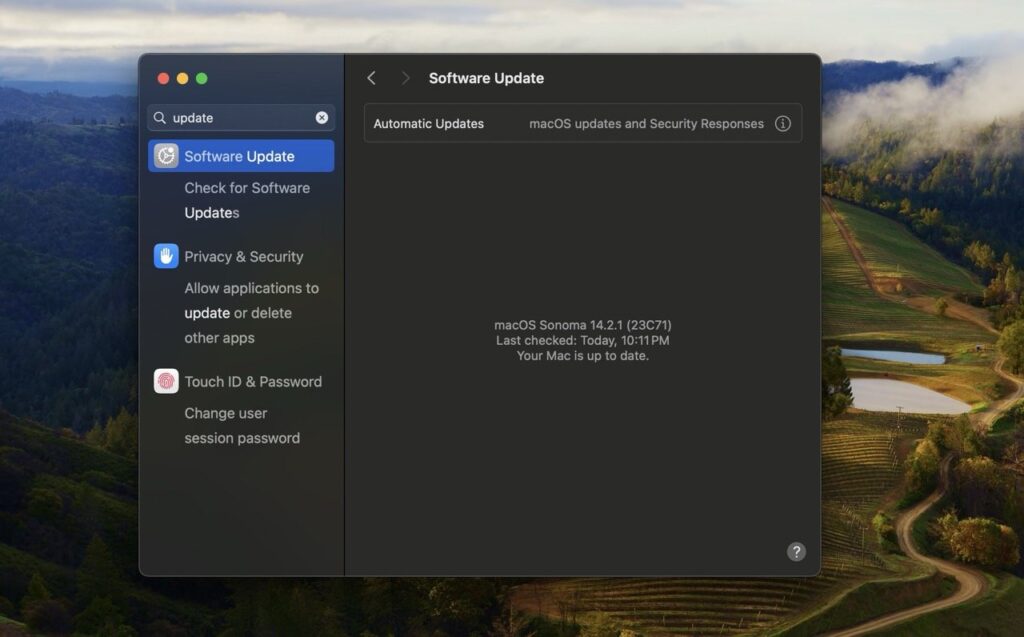Click the Touch ID & Password label

click(252, 382)
